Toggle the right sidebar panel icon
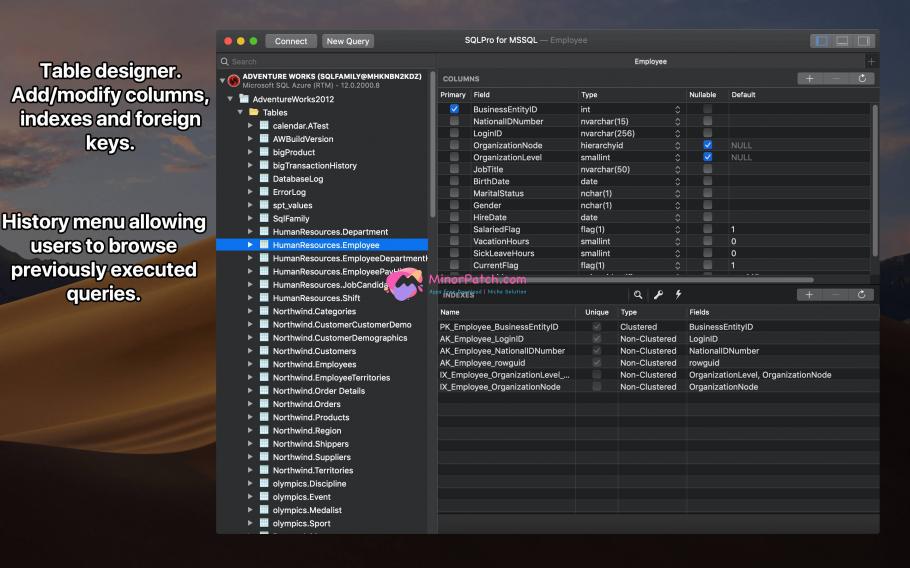Image resolution: width=910 pixels, height=568 pixels. tap(864, 41)
